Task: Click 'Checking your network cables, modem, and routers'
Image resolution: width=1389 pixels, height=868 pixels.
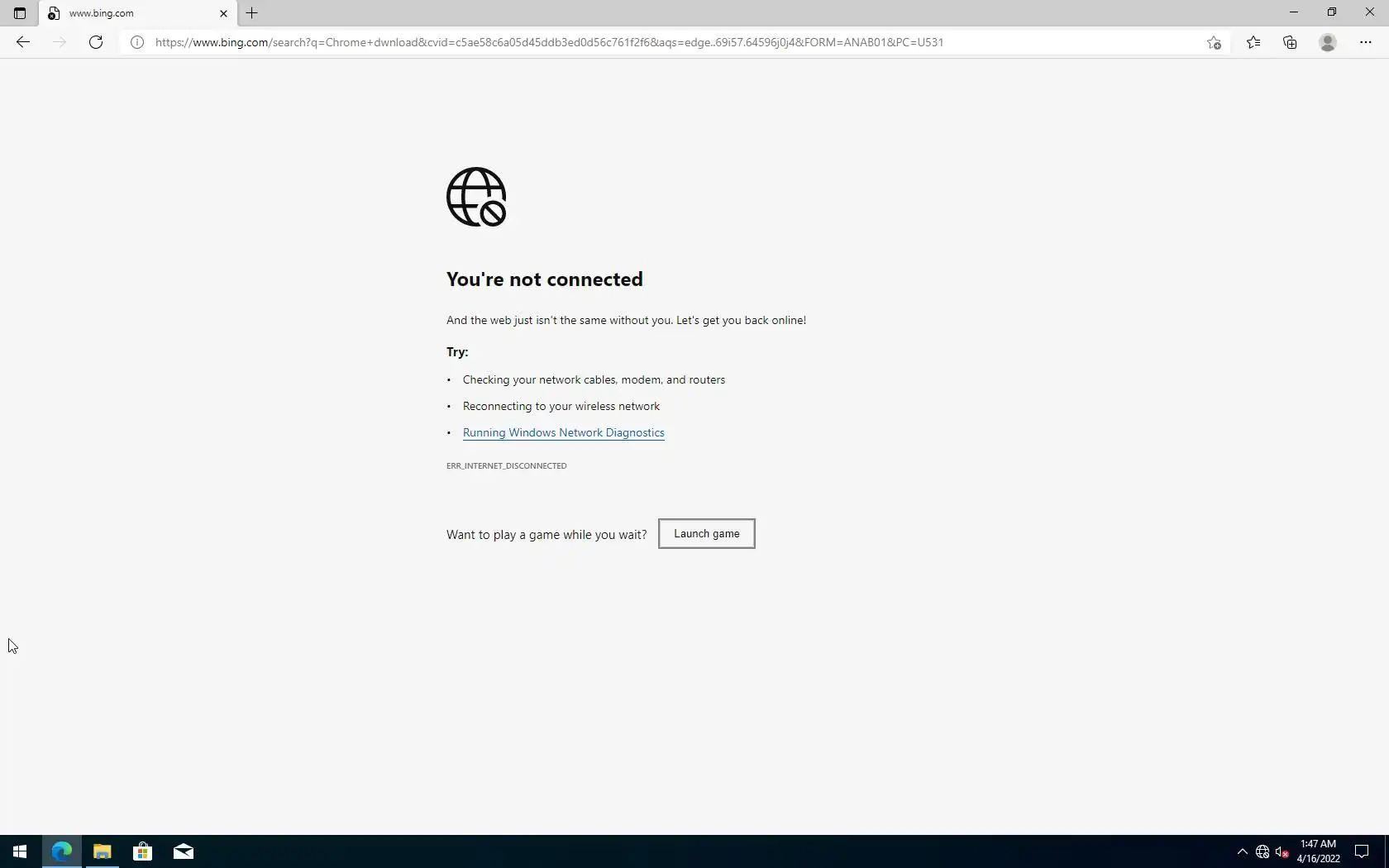Action: click(x=594, y=379)
